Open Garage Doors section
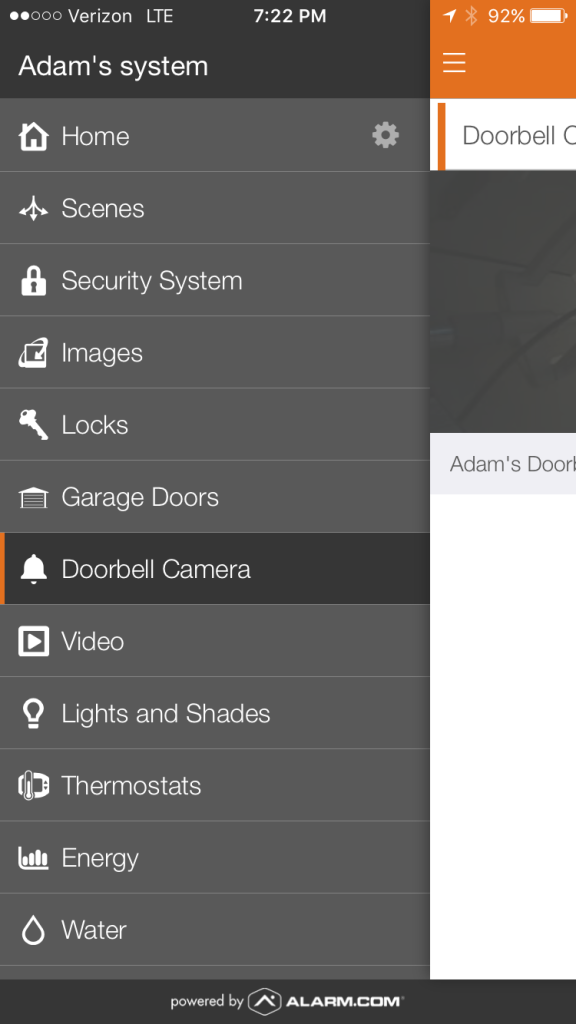Image resolution: width=576 pixels, height=1024 pixels. (x=215, y=497)
